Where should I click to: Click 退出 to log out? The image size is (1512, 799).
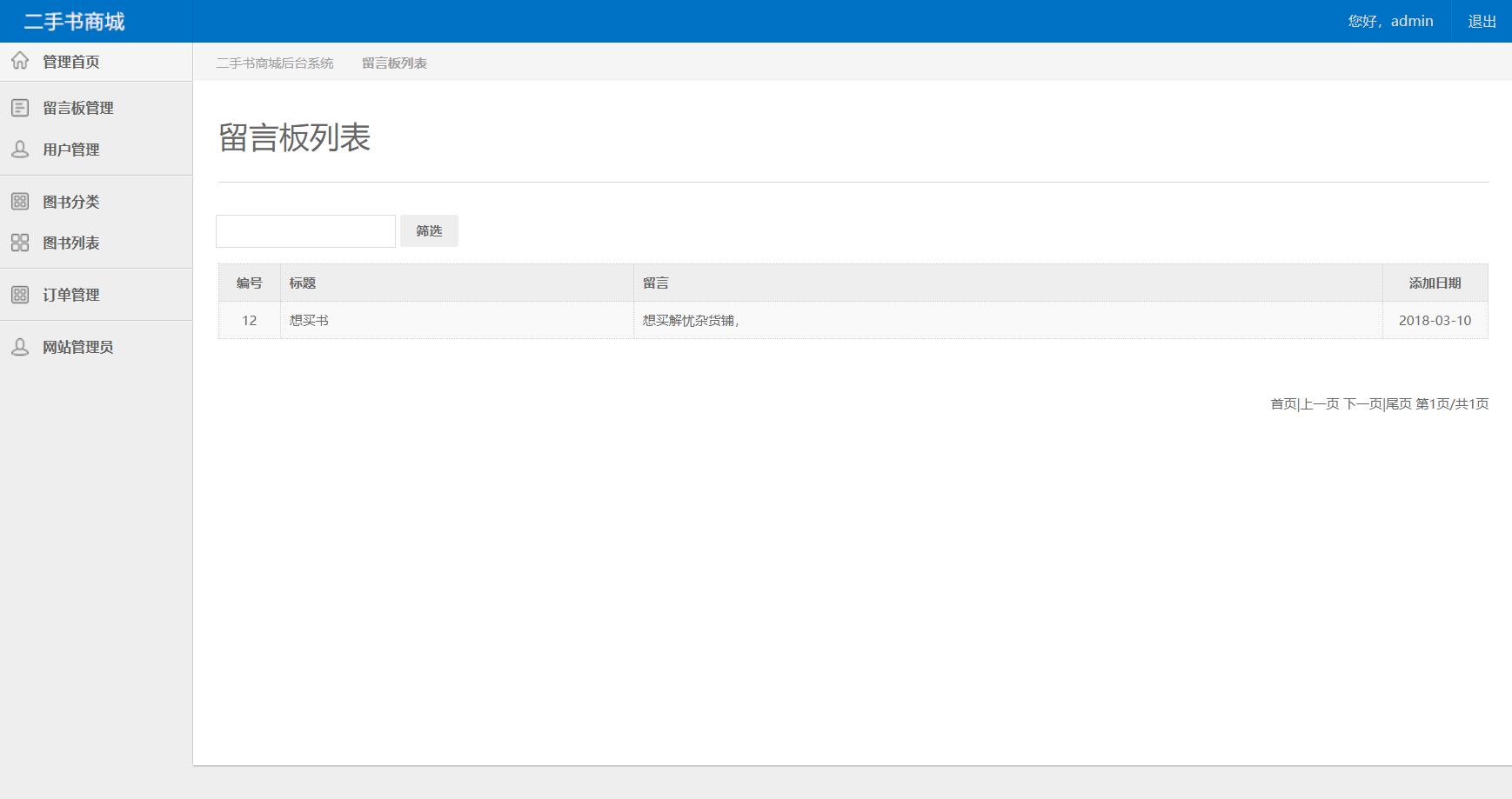click(x=1482, y=21)
